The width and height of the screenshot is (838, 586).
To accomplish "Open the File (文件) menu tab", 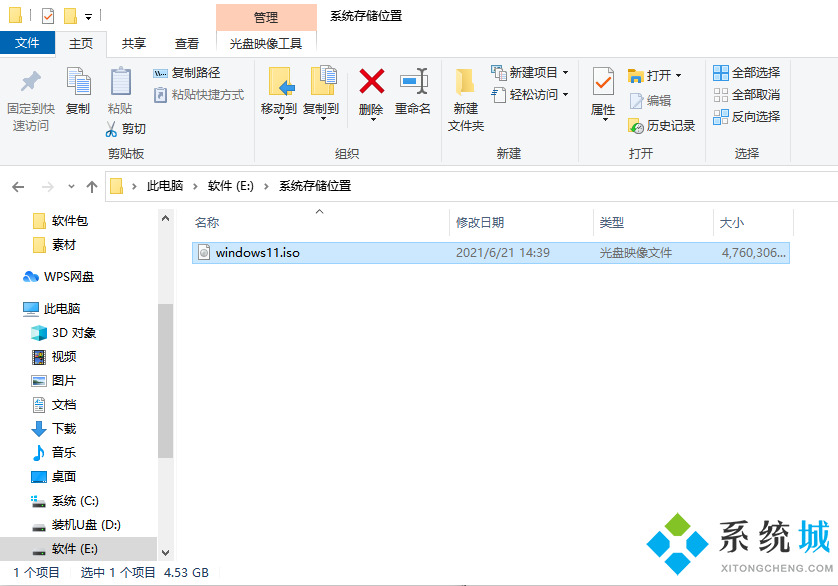I will tap(27, 43).
